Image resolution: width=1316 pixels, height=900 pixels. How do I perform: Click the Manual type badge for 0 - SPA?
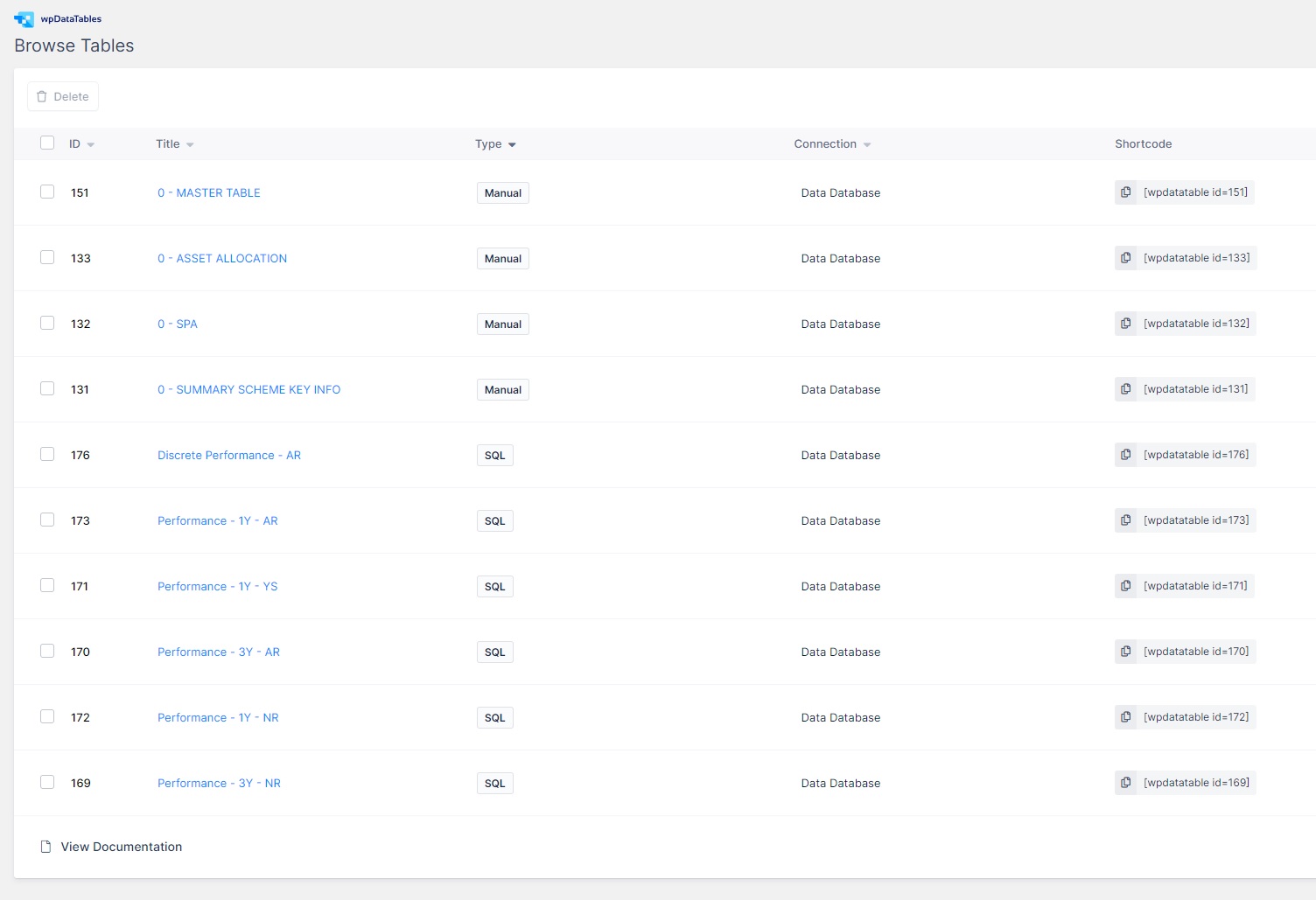pos(502,324)
